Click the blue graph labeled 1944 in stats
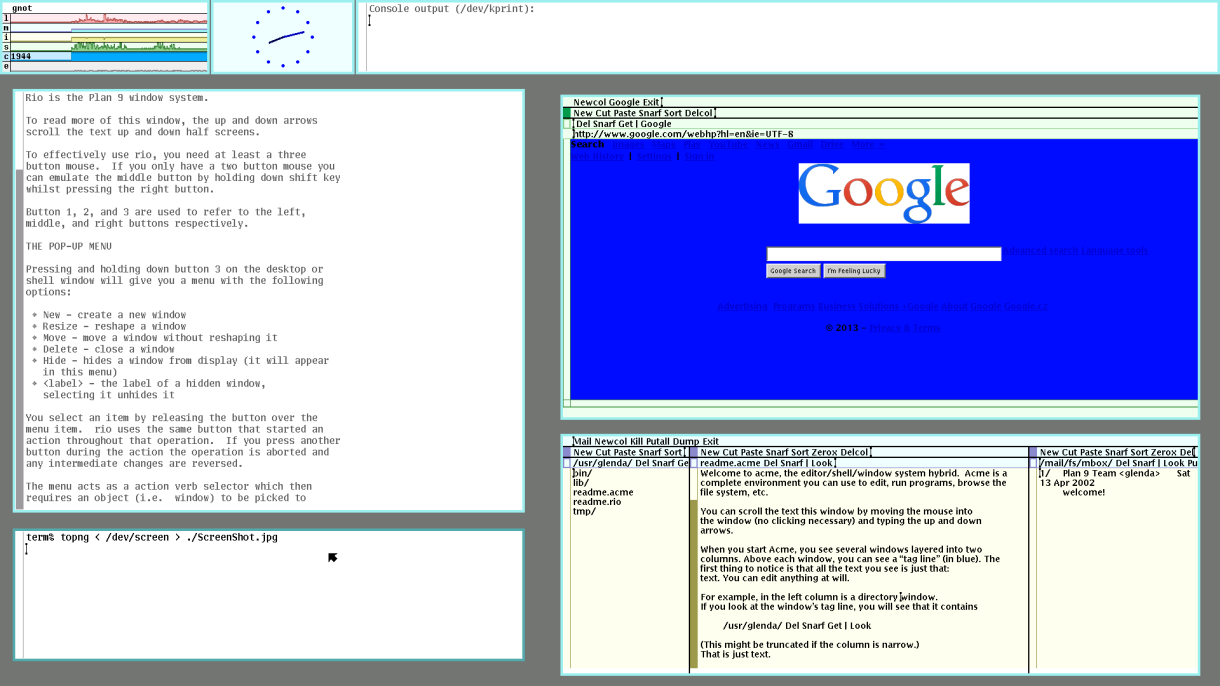This screenshot has width=1220, height=686. 109,56
